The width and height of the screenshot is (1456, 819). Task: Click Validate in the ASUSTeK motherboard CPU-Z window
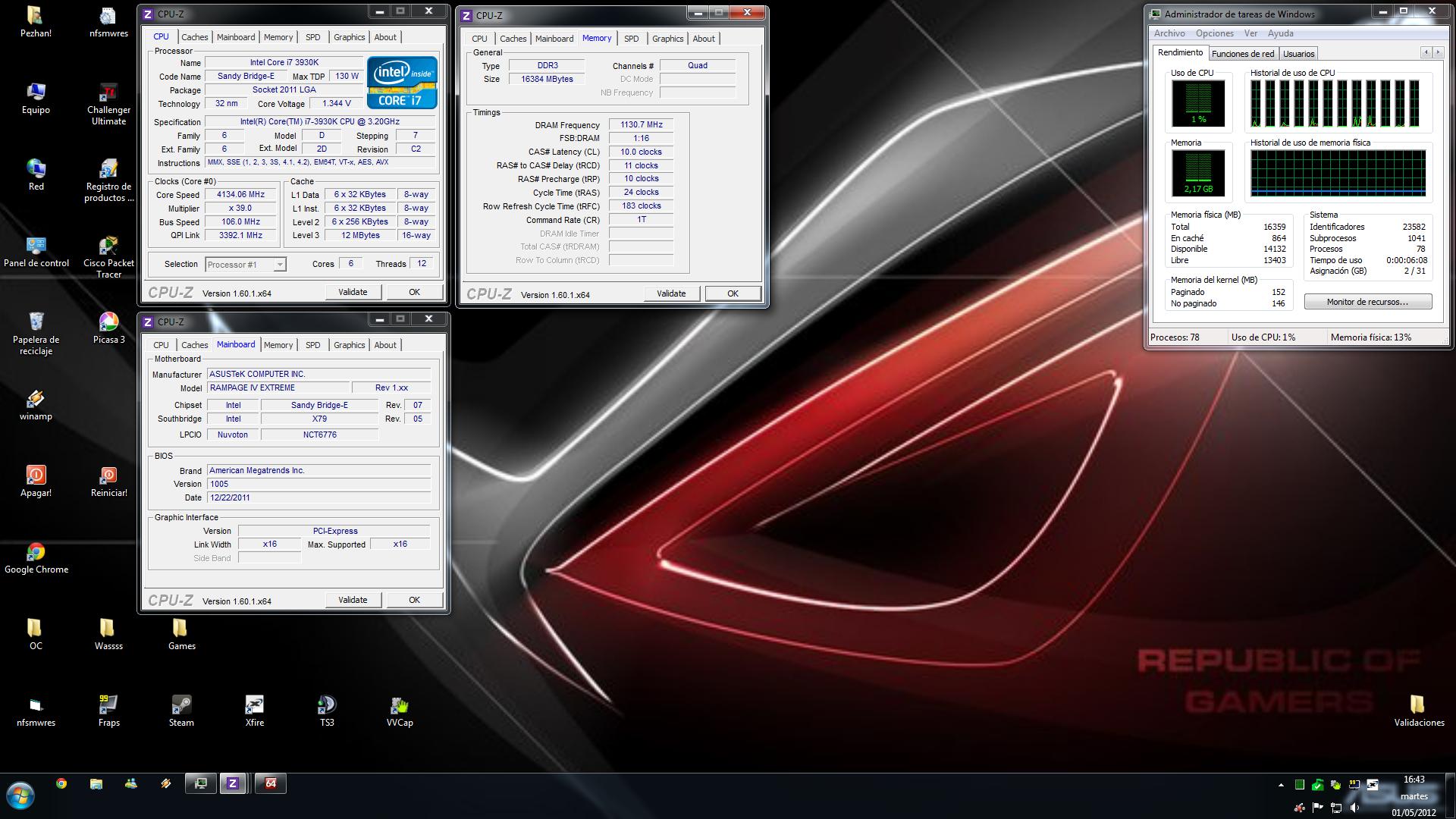[x=353, y=600]
